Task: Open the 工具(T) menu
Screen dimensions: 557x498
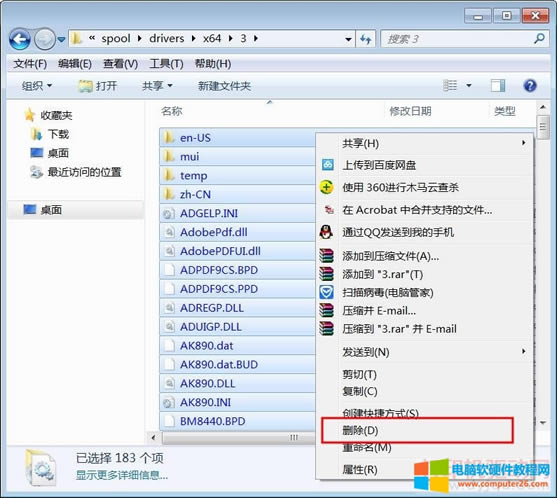Action: pyautogui.click(x=166, y=64)
